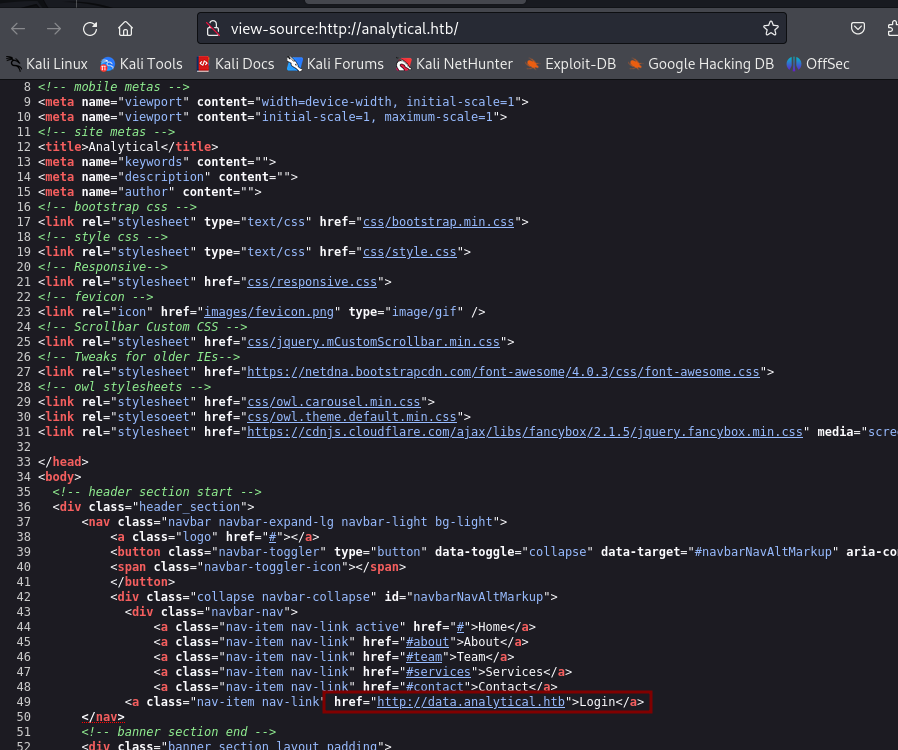Click the # href in the logo anchor
The image size is (898, 750).
273,537
